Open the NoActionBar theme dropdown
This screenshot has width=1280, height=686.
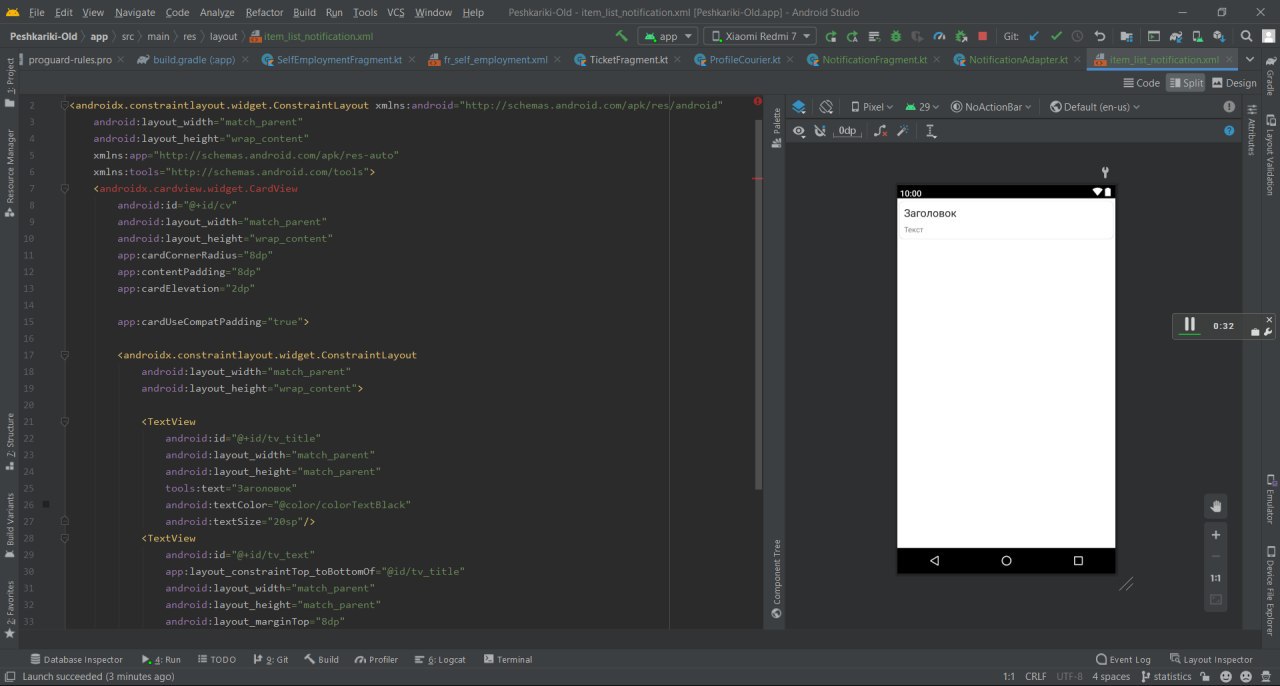(992, 107)
